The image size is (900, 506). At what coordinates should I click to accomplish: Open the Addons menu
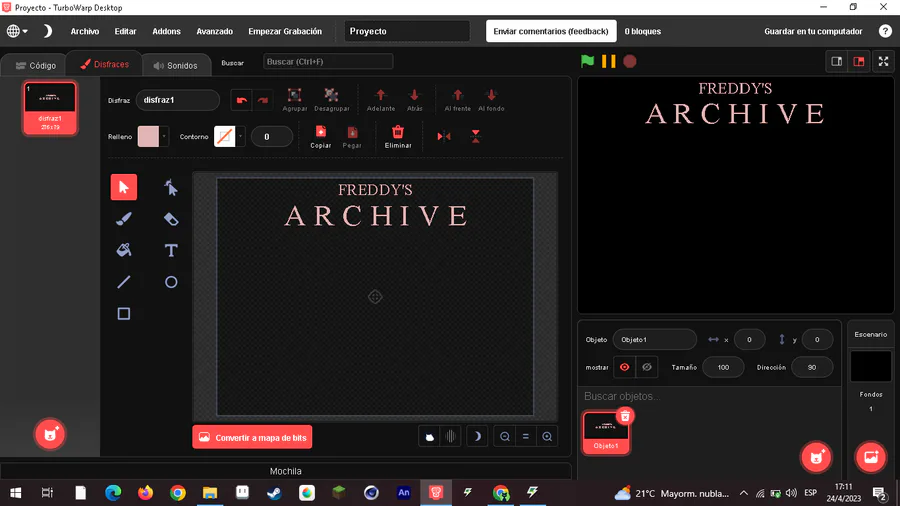click(166, 31)
